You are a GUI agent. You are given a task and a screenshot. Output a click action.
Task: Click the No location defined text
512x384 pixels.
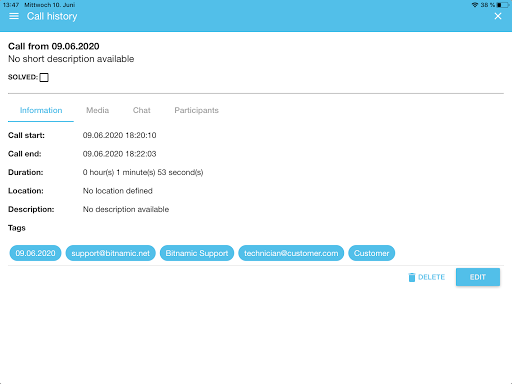118,191
